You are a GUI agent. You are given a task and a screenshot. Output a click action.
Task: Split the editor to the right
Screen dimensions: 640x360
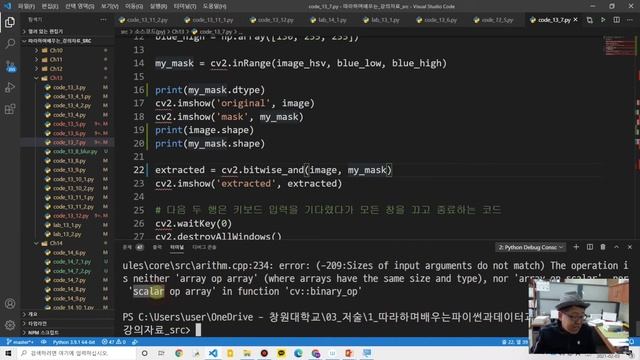click(616, 20)
